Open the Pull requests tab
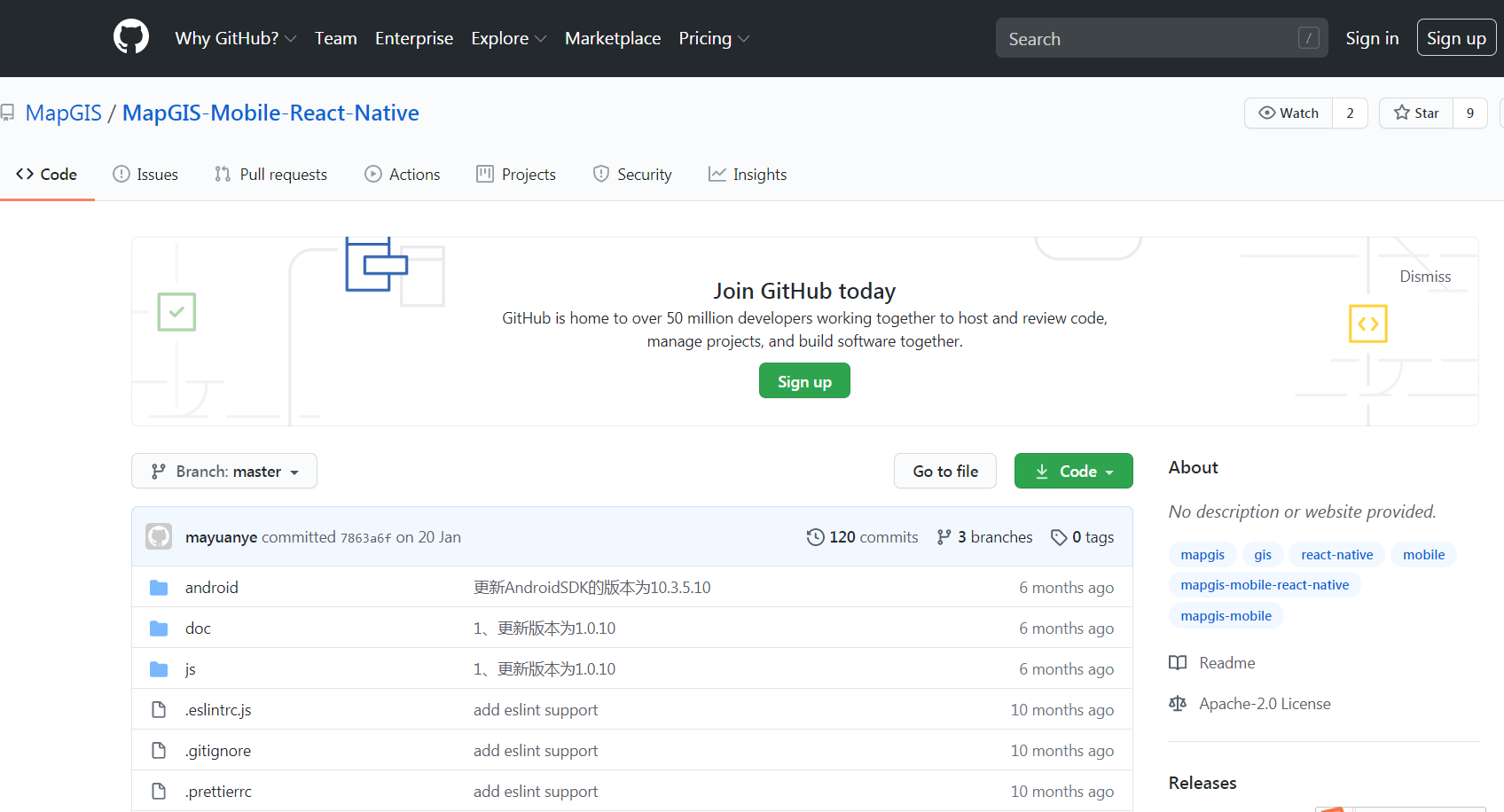The width and height of the screenshot is (1504, 812). tap(270, 175)
